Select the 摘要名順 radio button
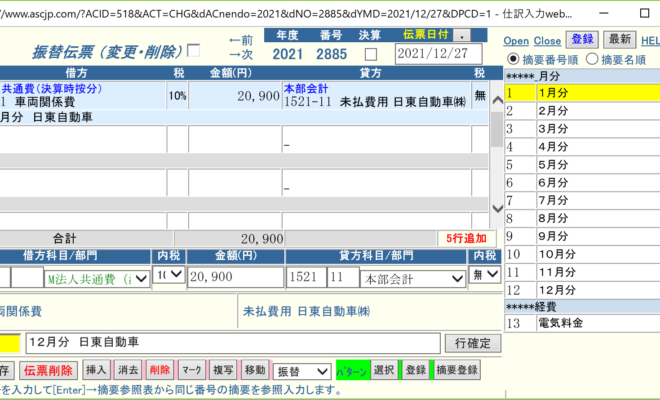Viewport: 660px width, 400px height. point(592,60)
